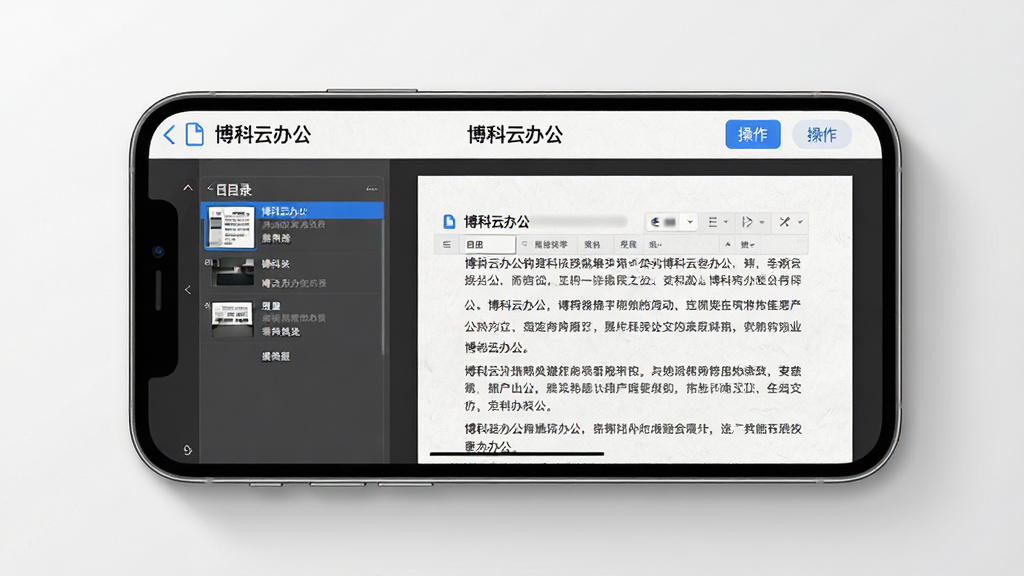Tap the 博科云办公 title inside the document
1024x576 pixels.
pos(496,222)
